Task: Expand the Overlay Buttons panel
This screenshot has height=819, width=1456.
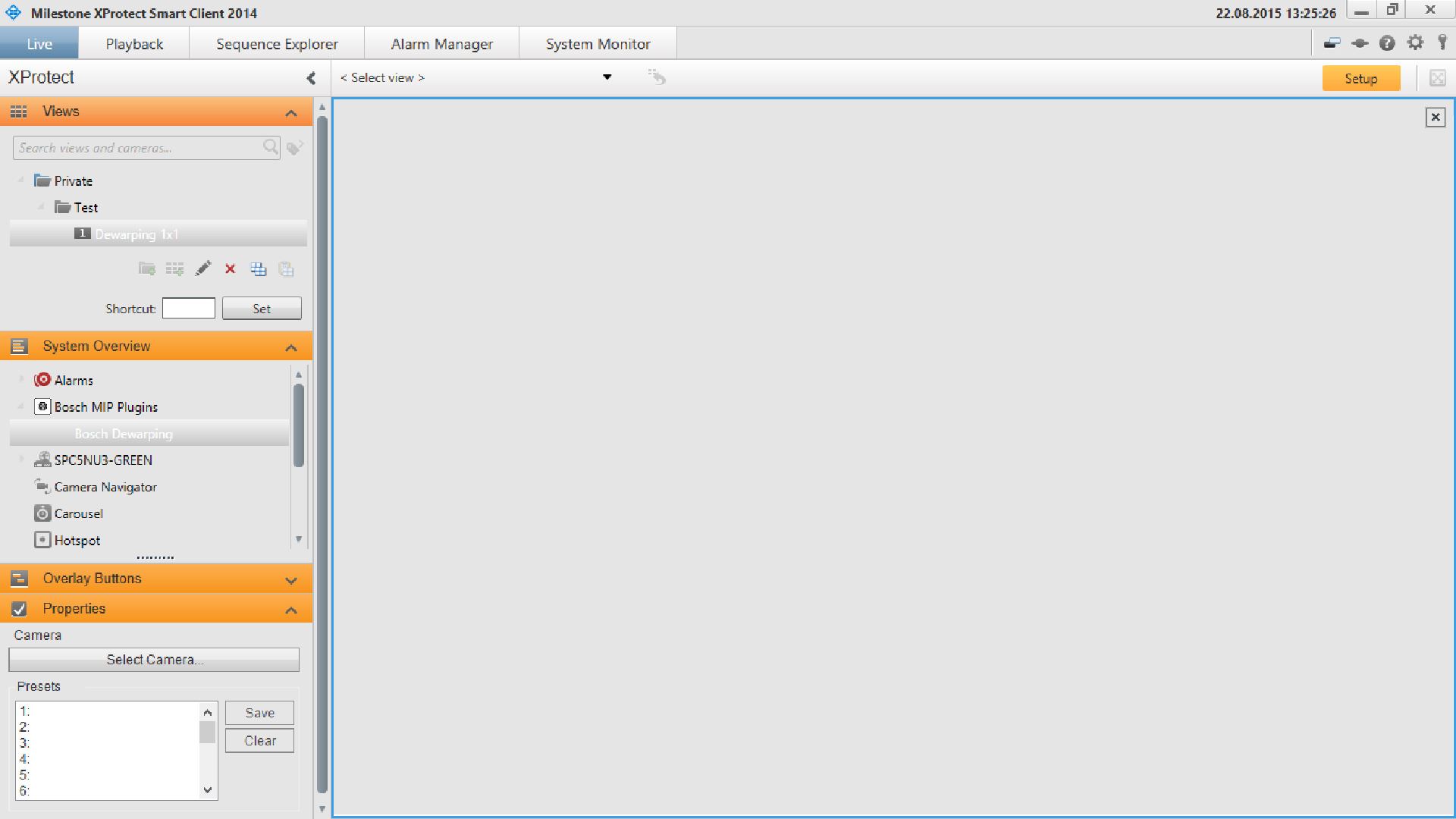Action: 291,581
